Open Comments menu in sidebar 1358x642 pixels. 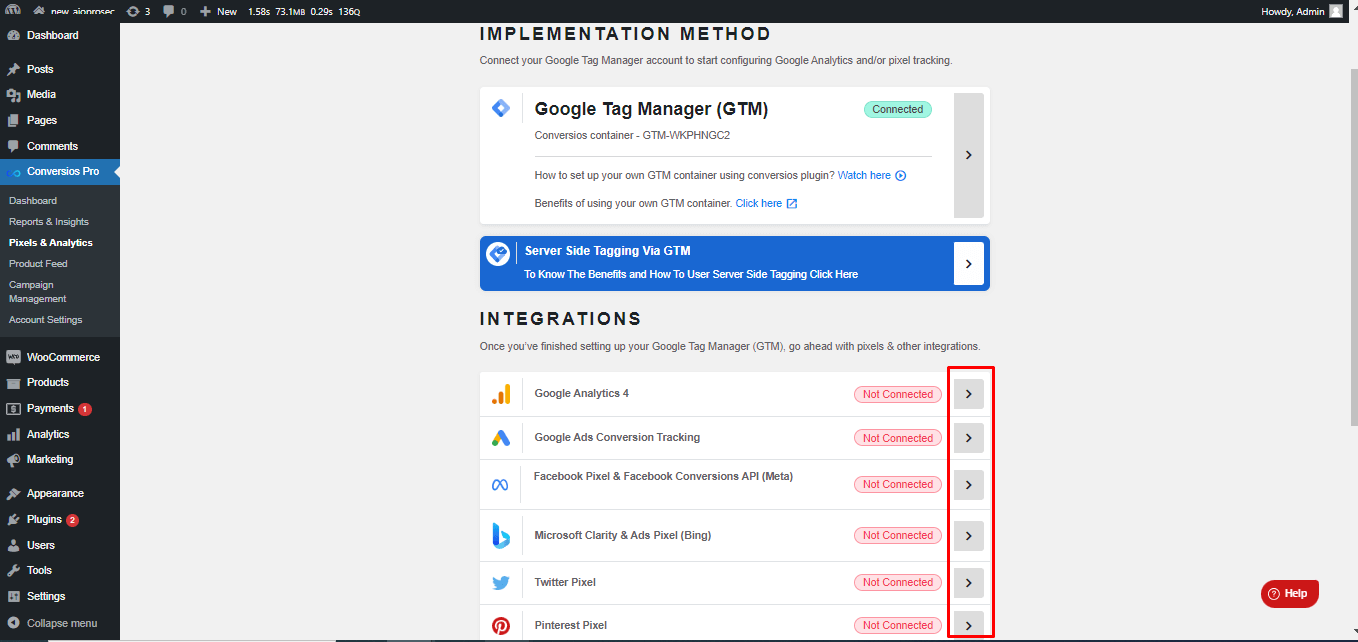coord(60,146)
